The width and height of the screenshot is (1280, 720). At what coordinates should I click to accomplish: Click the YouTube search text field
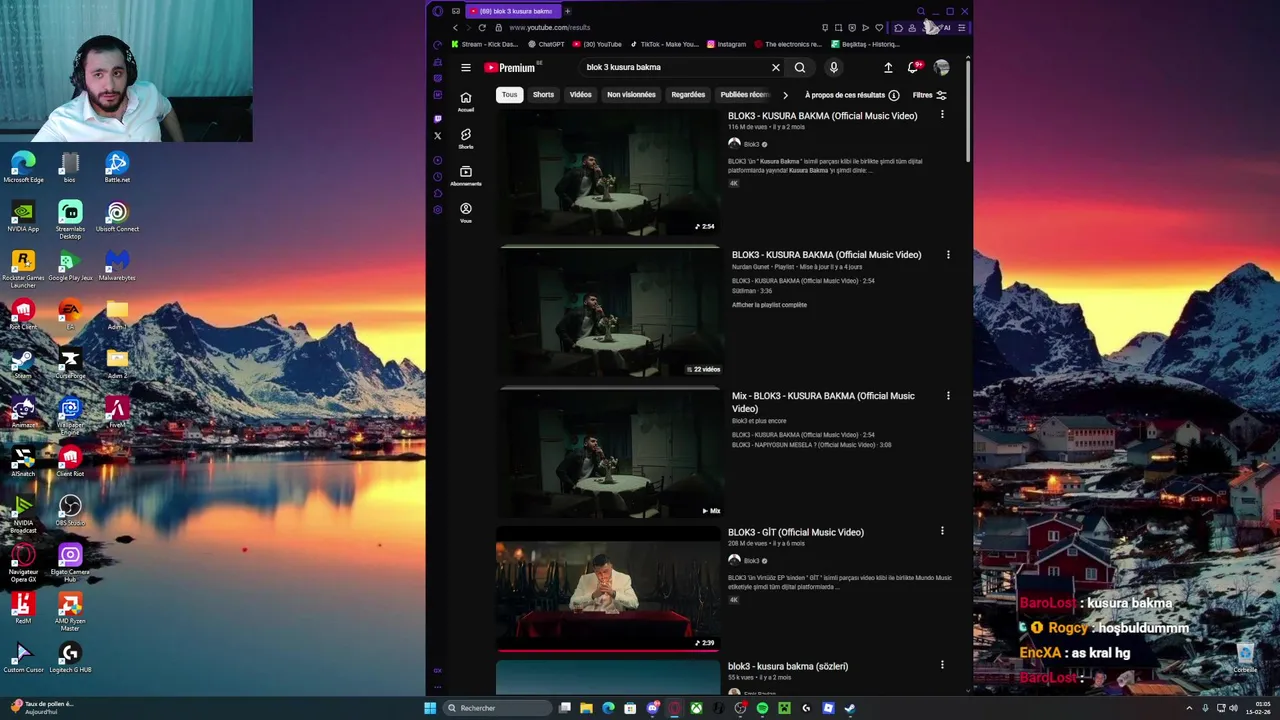pyautogui.click(x=676, y=68)
